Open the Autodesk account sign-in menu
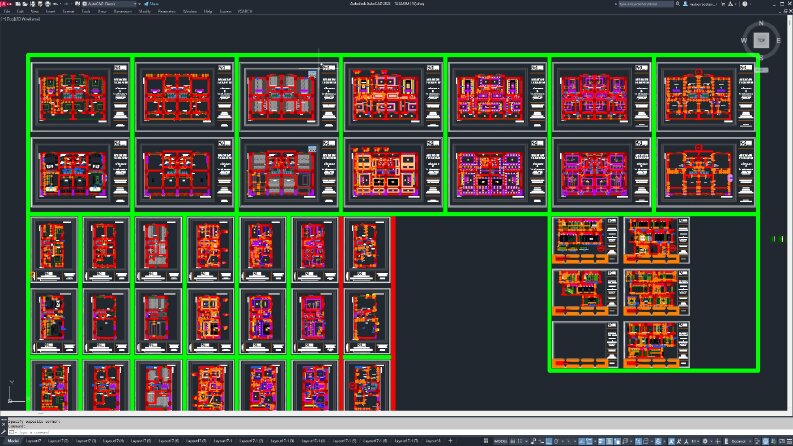This screenshot has height=446, width=793. click(702, 4)
